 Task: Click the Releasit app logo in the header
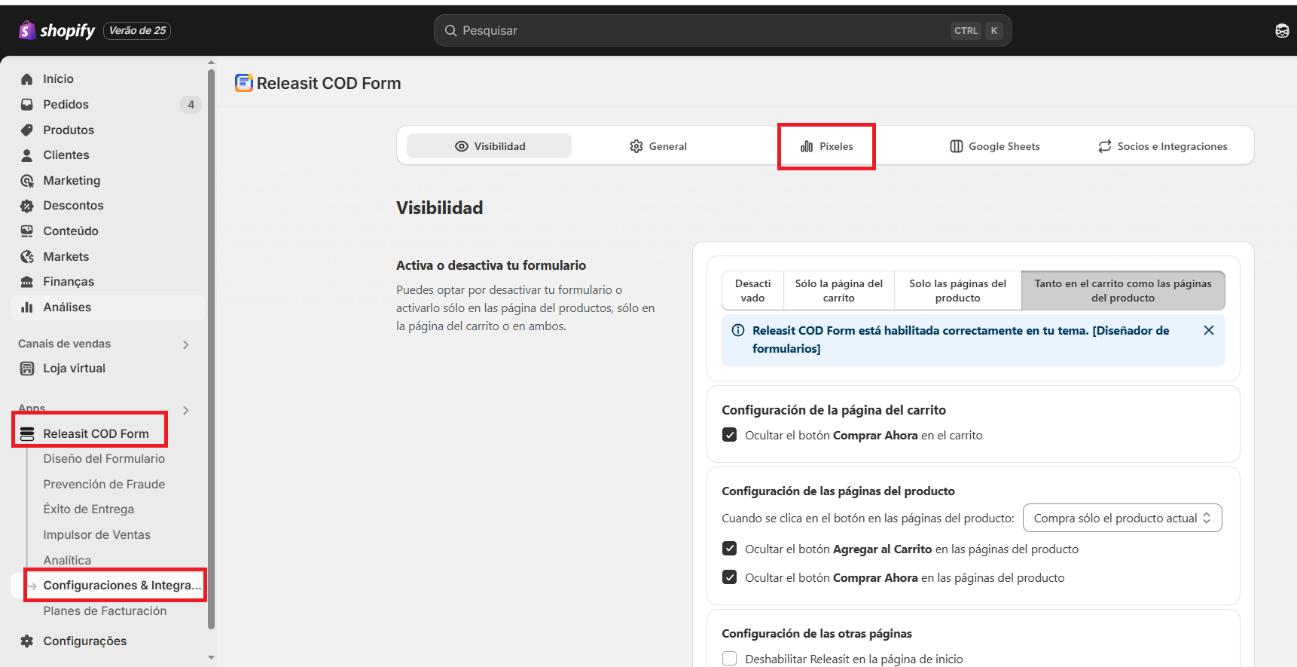point(243,83)
